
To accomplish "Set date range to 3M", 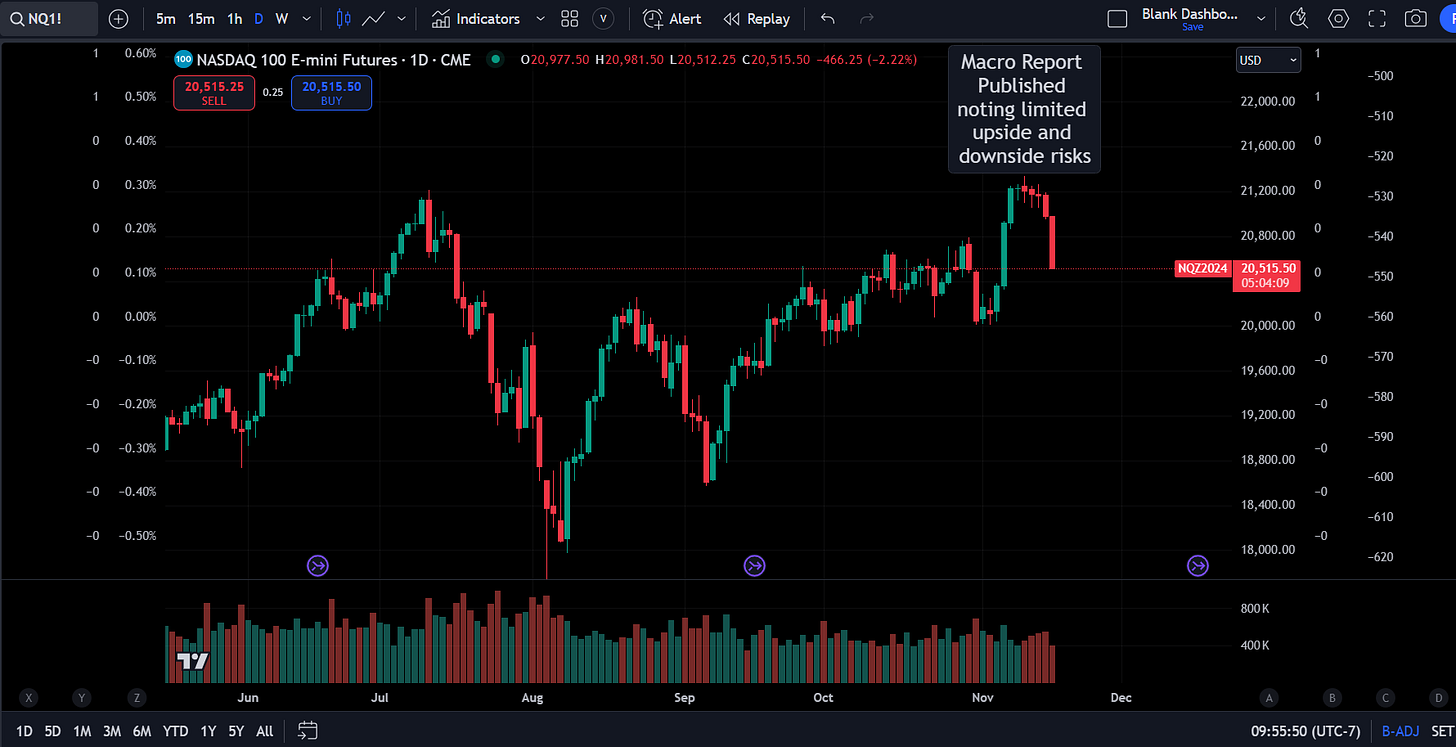I will click(x=112, y=731).
